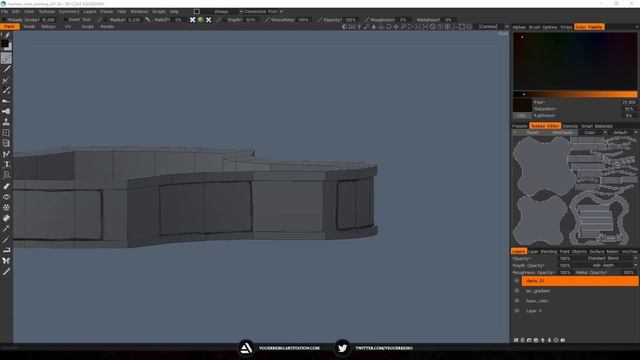Viewport: 640px width, 360px height.
Task: Open the Camera dropdown
Action: tap(493, 27)
